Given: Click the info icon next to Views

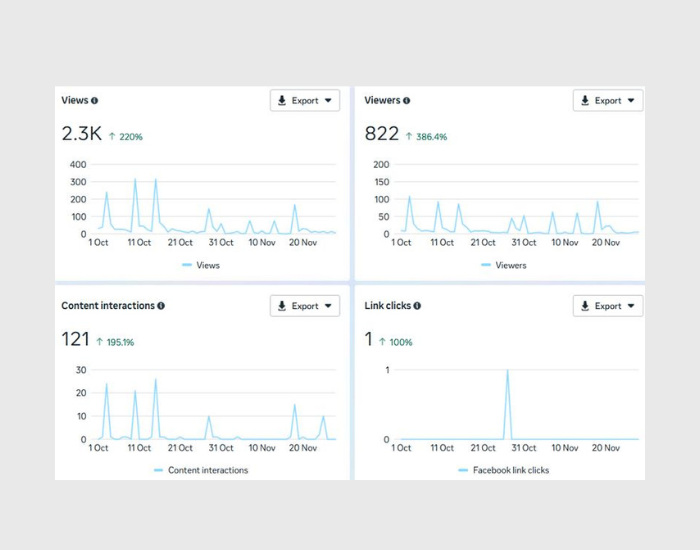Looking at the screenshot, I should (95, 101).
